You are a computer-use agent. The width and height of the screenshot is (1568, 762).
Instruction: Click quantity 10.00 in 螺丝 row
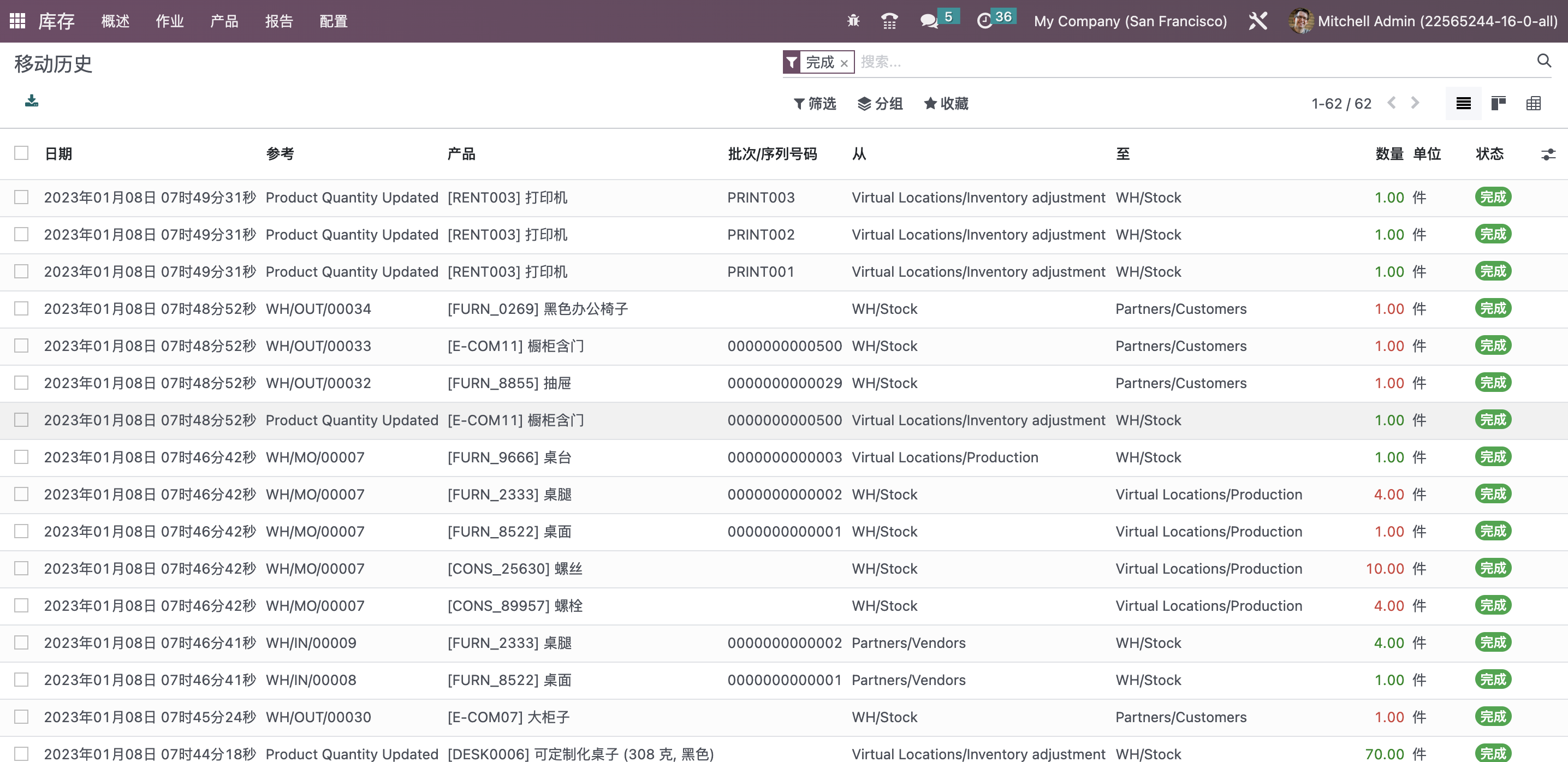coord(1385,568)
